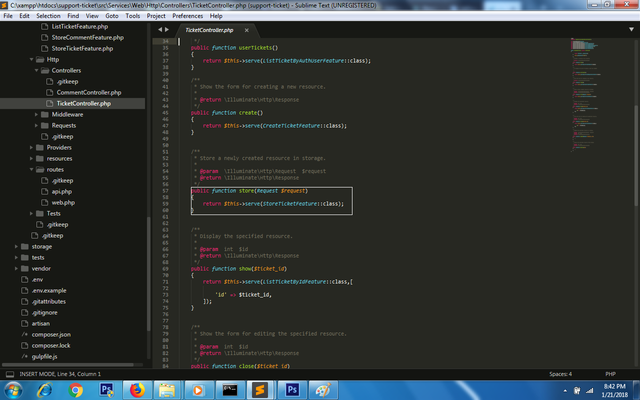
Task: Select TicketController.php in the sidebar
Action: 84,104
